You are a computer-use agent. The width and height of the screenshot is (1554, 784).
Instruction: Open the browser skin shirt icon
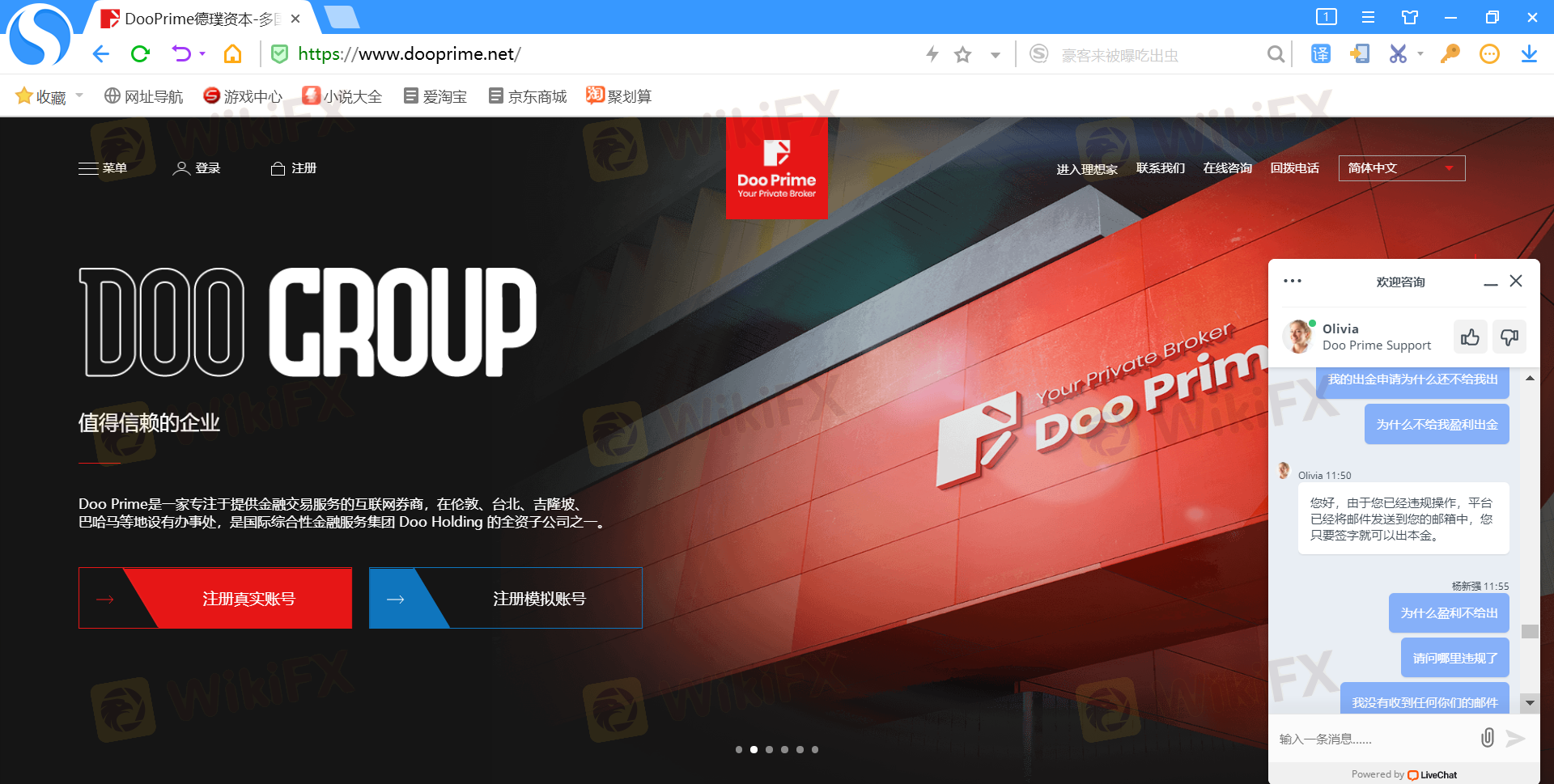point(1410,17)
